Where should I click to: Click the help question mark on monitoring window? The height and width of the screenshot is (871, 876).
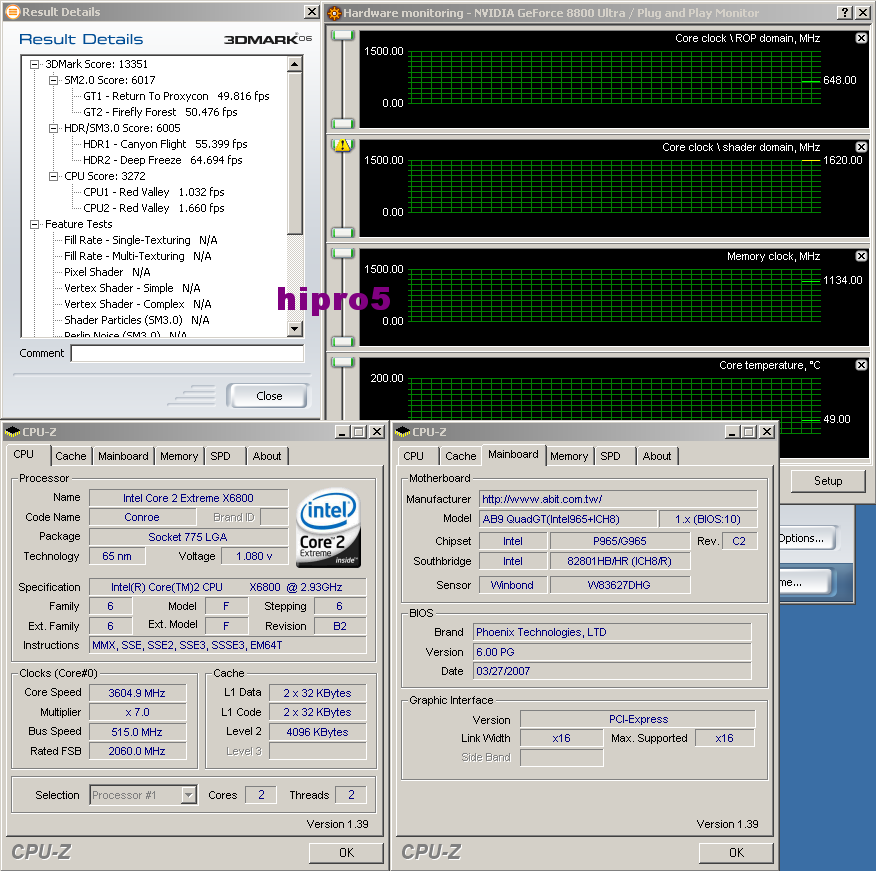click(x=846, y=13)
